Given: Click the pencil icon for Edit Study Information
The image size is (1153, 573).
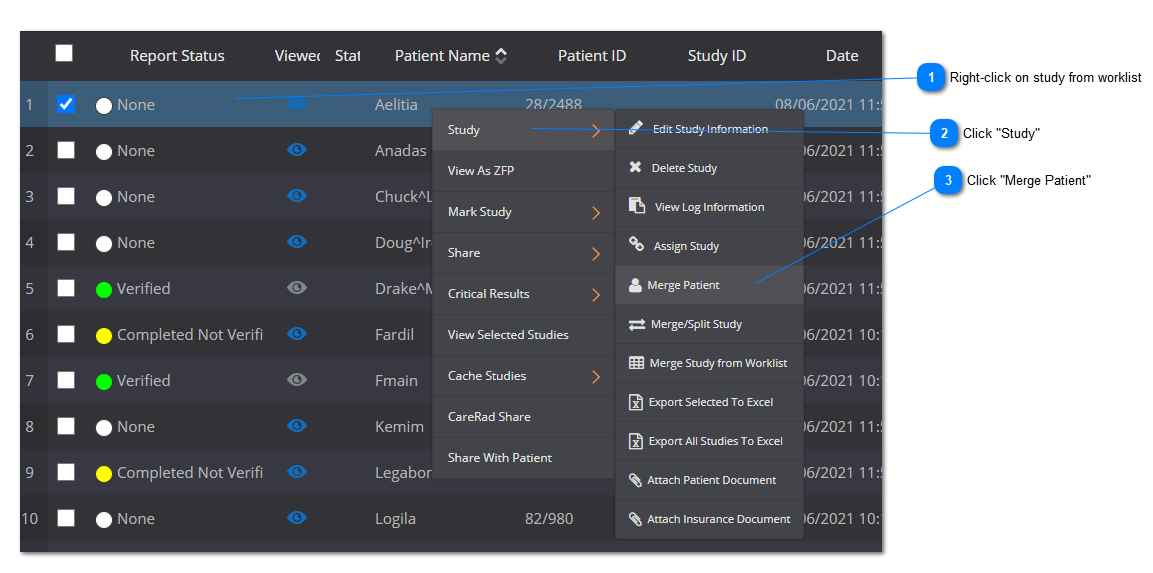Looking at the screenshot, I should click(x=635, y=129).
